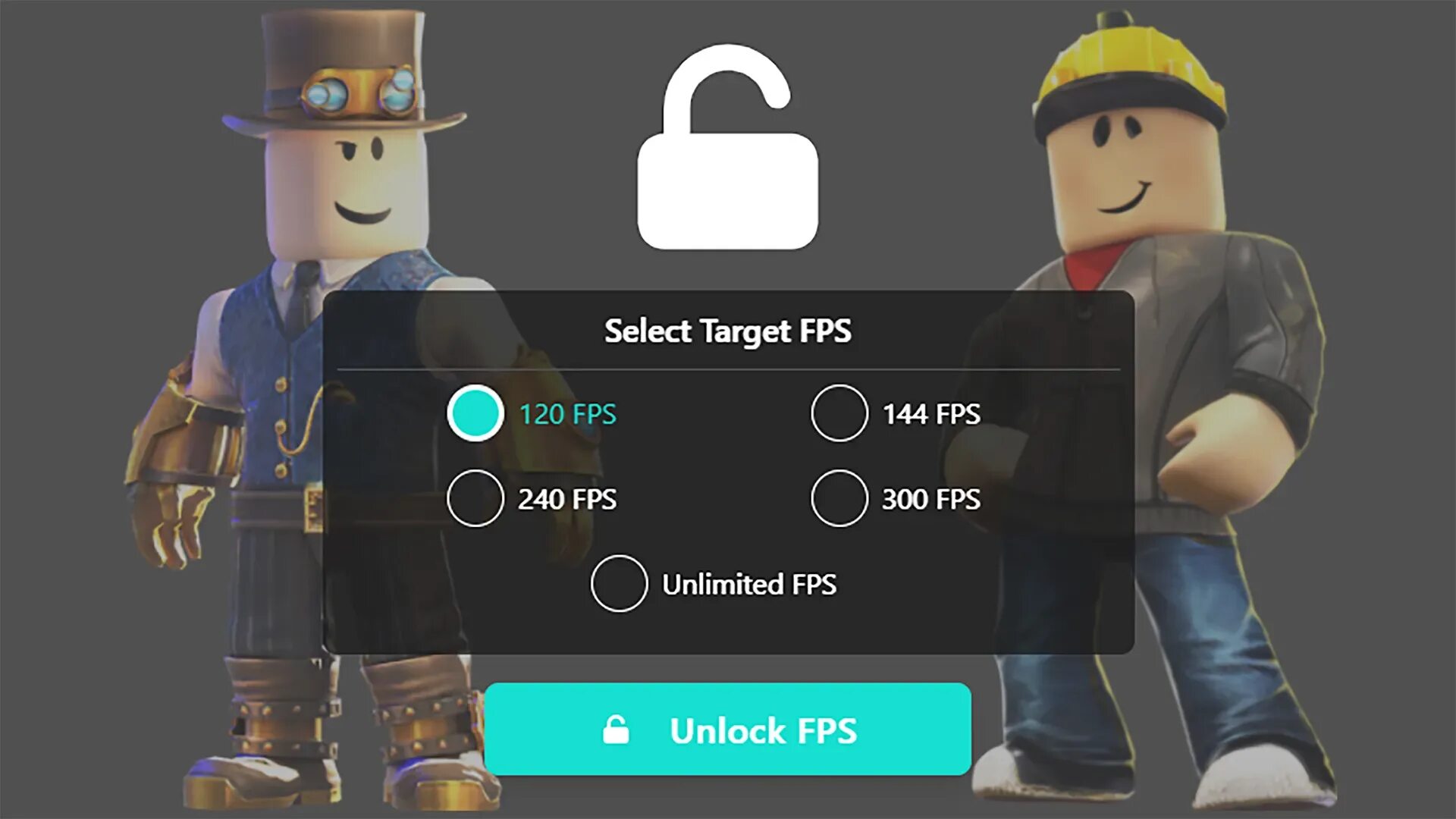1456x819 pixels.
Task: Click the "Select Target FPS" heading
Action: click(728, 331)
